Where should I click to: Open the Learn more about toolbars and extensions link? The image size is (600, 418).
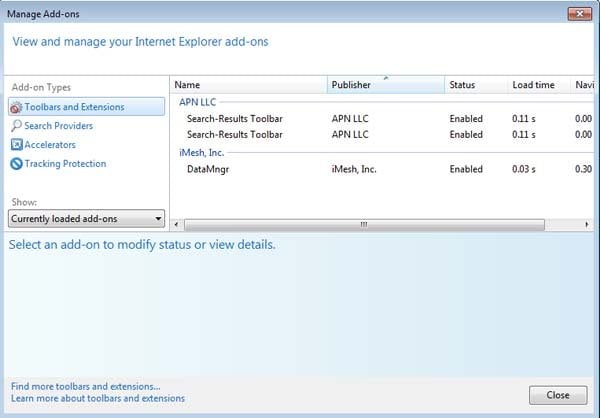pos(98,398)
